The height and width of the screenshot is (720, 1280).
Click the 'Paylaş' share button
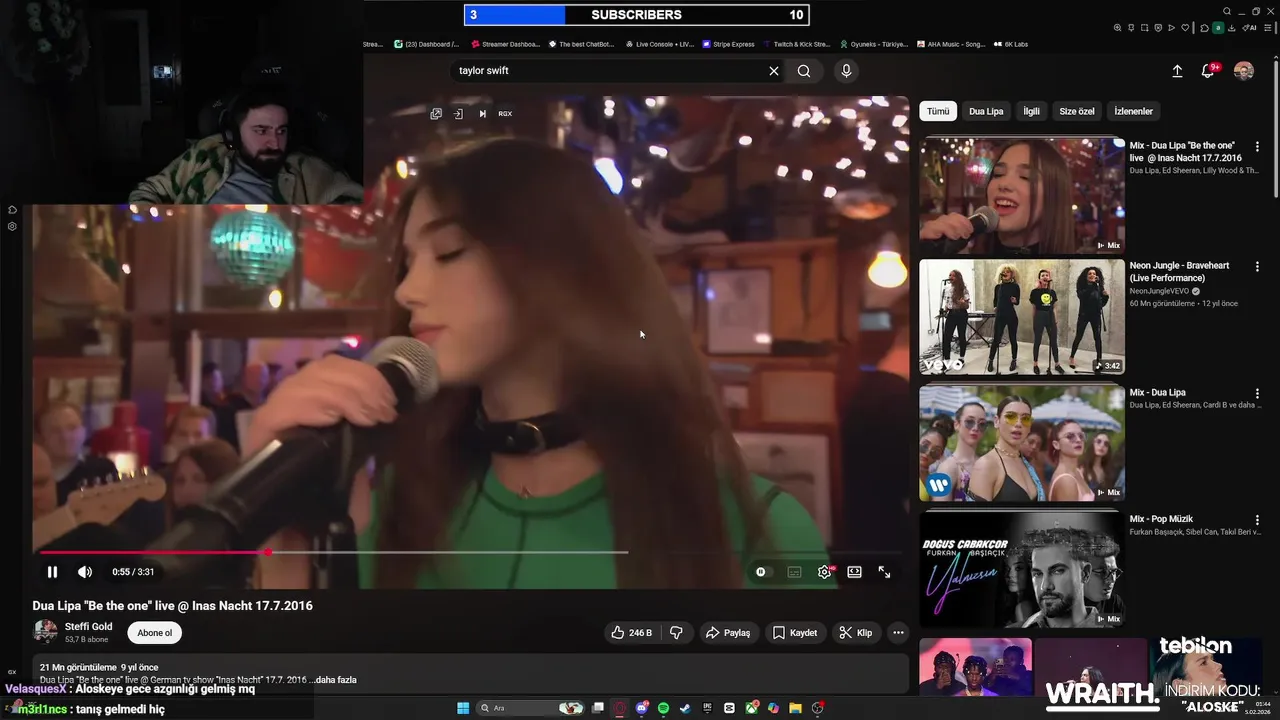(728, 633)
